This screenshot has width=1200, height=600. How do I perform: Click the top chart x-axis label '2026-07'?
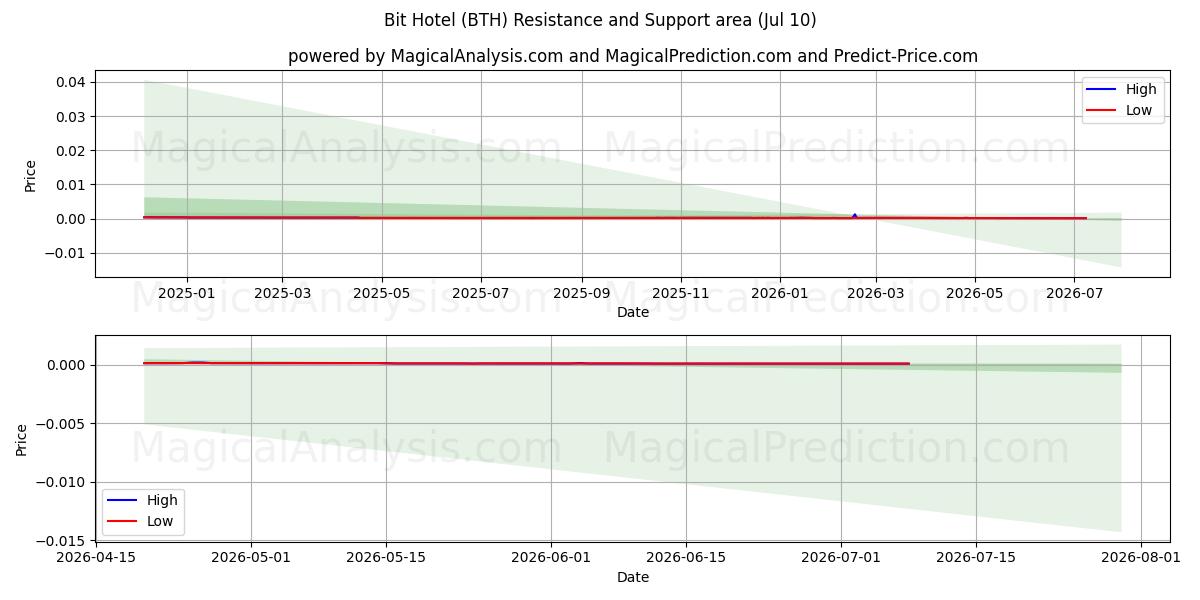pyautogui.click(x=1074, y=294)
